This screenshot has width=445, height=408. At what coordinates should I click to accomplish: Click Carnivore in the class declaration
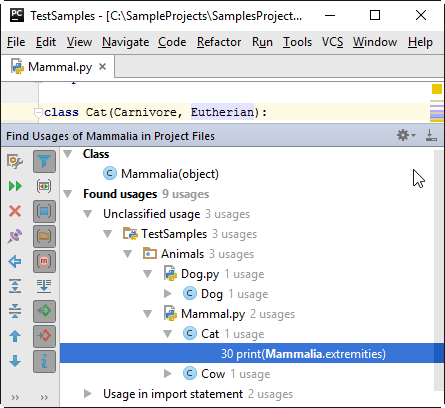pos(144,112)
